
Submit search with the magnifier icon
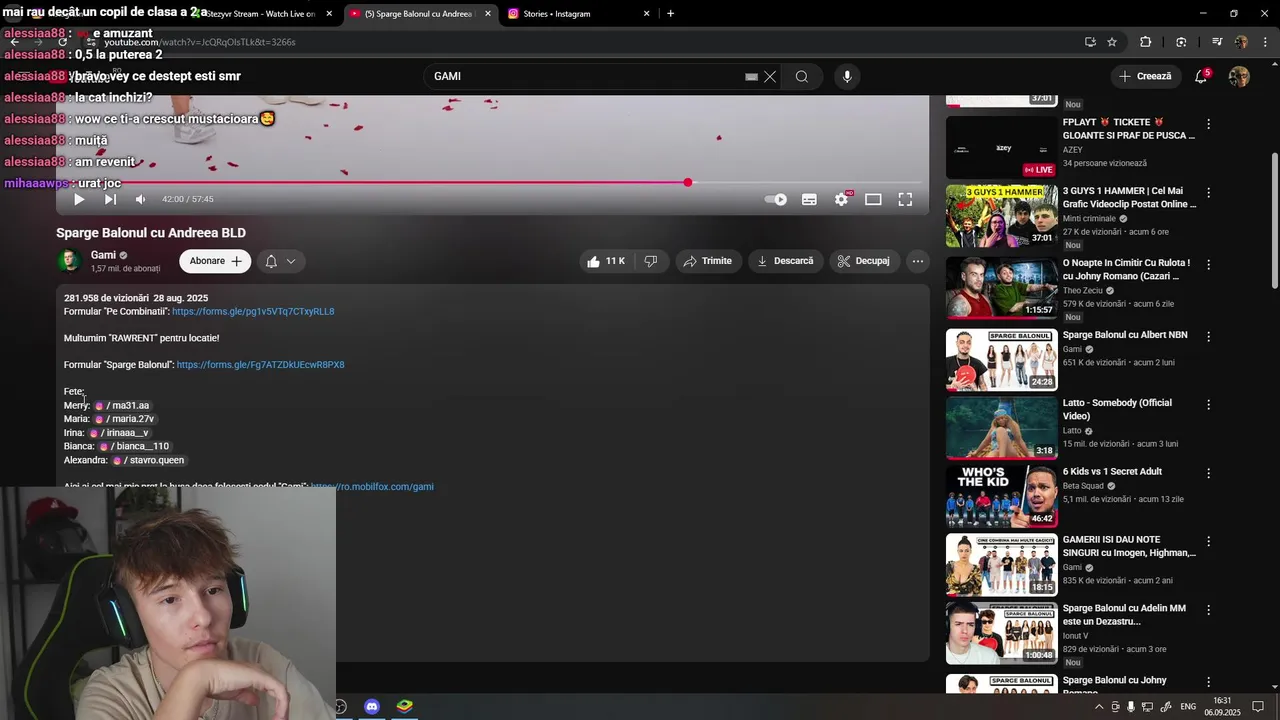click(x=802, y=76)
